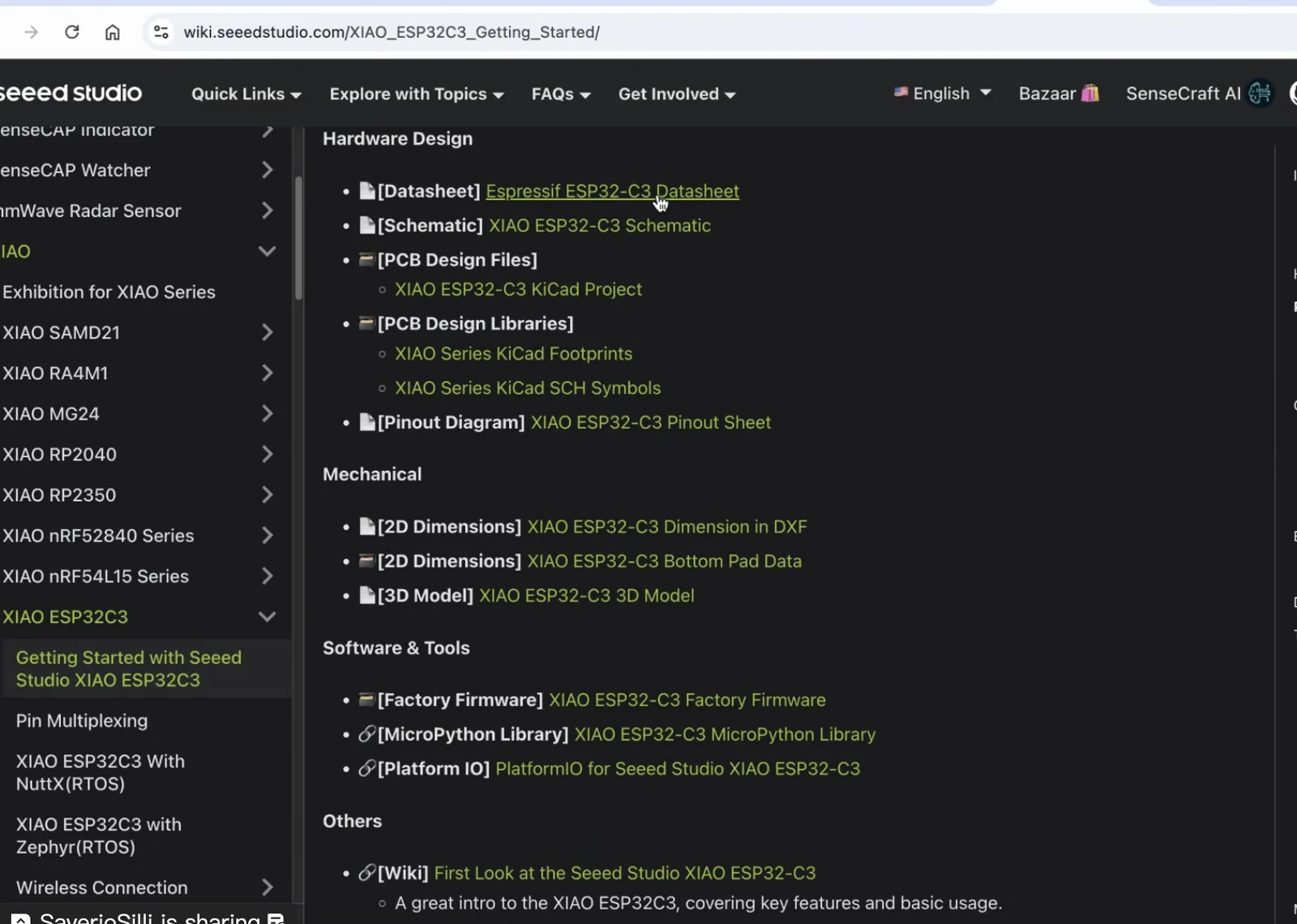Open the Espressif ESP32-C3 Datasheet link
Screen dimensions: 1297x924
coord(612,191)
